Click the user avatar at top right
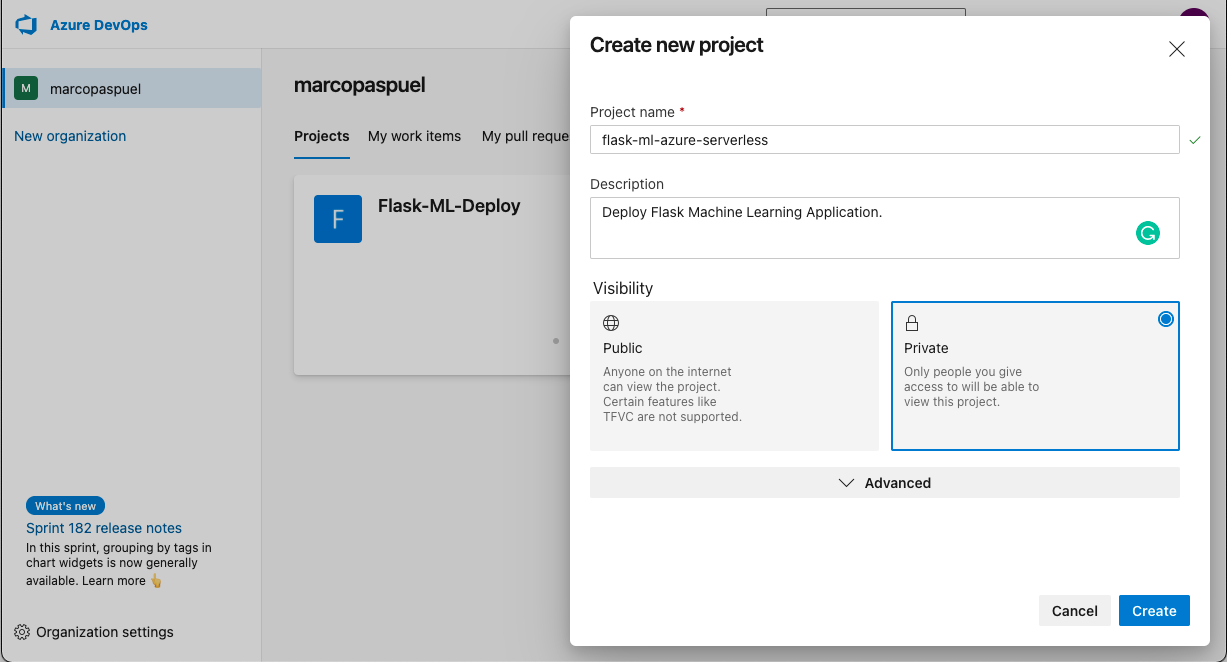The image size is (1227, 662). pyautogui.click(x=1194, y=13)
